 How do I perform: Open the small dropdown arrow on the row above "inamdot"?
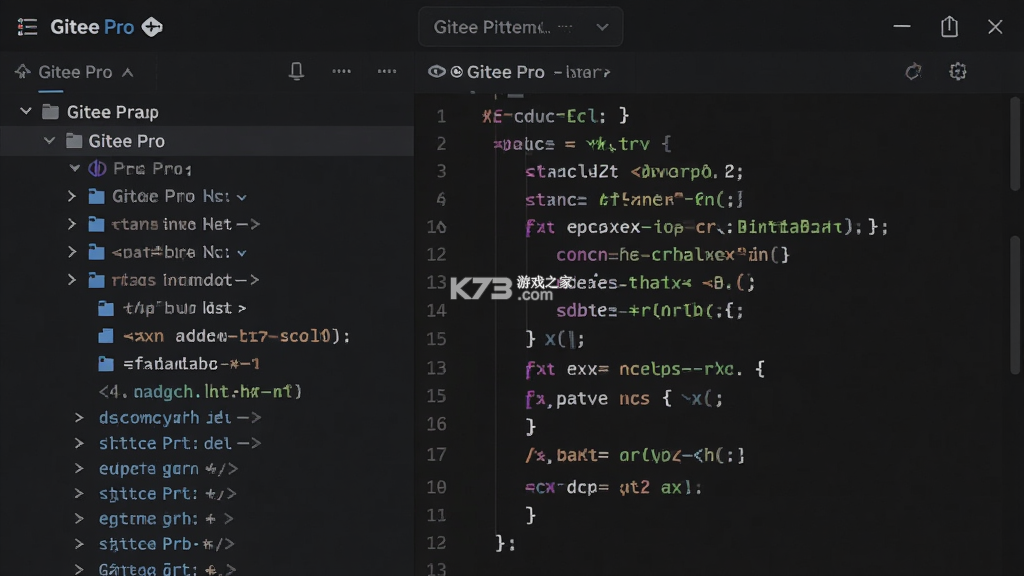(242, 253)
